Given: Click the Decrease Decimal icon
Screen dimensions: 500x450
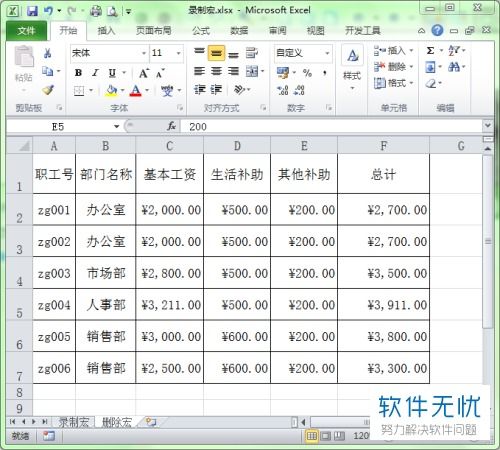Looking at the screenshot, I should click(299, 90).
